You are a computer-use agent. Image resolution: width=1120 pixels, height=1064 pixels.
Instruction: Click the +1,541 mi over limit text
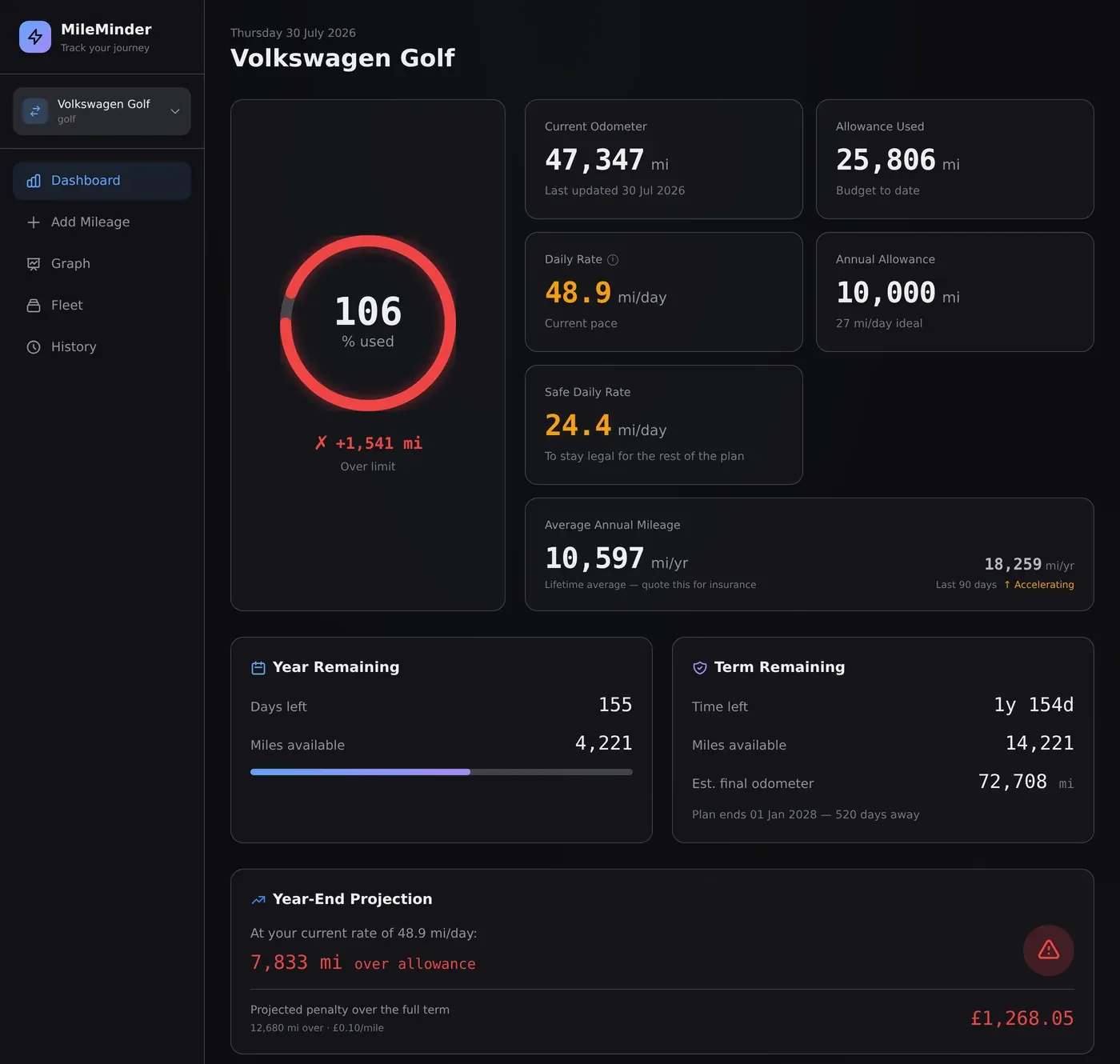(378, 443)
